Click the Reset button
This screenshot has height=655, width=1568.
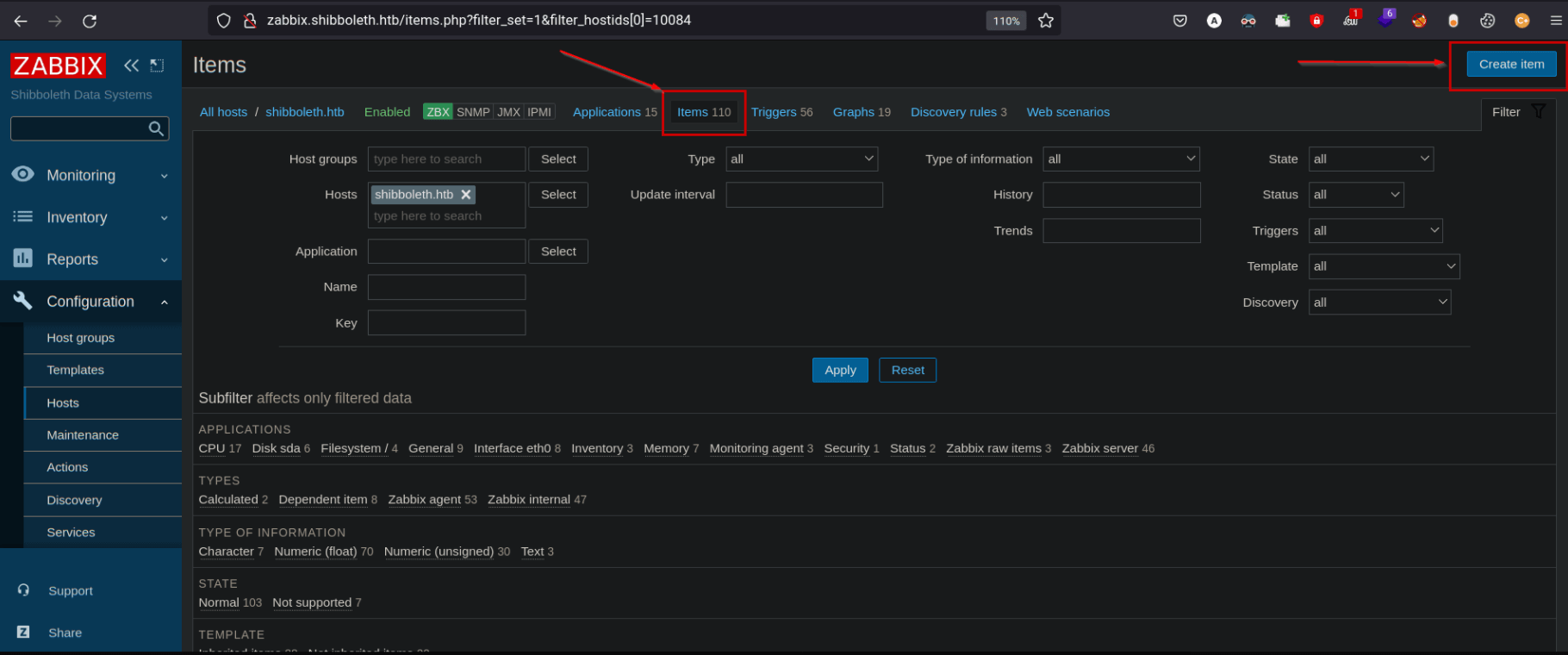coord(907,370)
